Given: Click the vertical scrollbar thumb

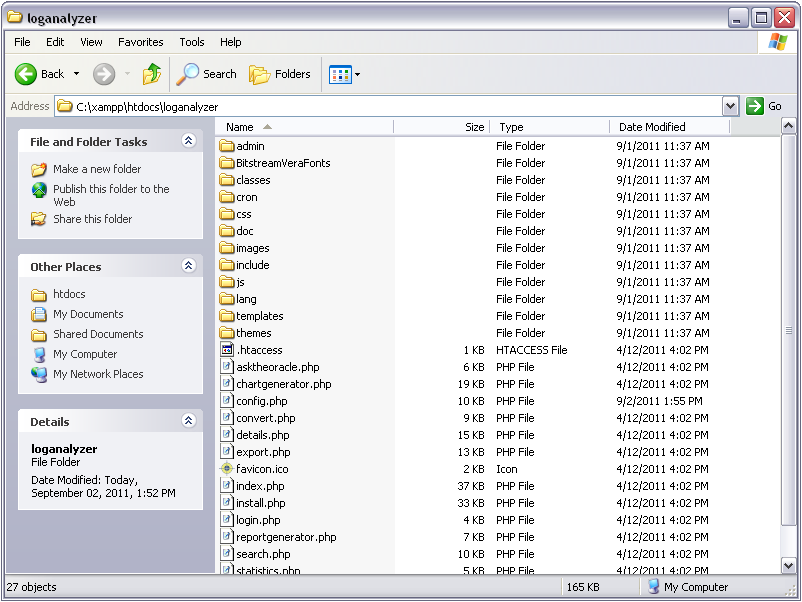Looking at the screenshot, I should pyautogui.click(x=788, y=330).
